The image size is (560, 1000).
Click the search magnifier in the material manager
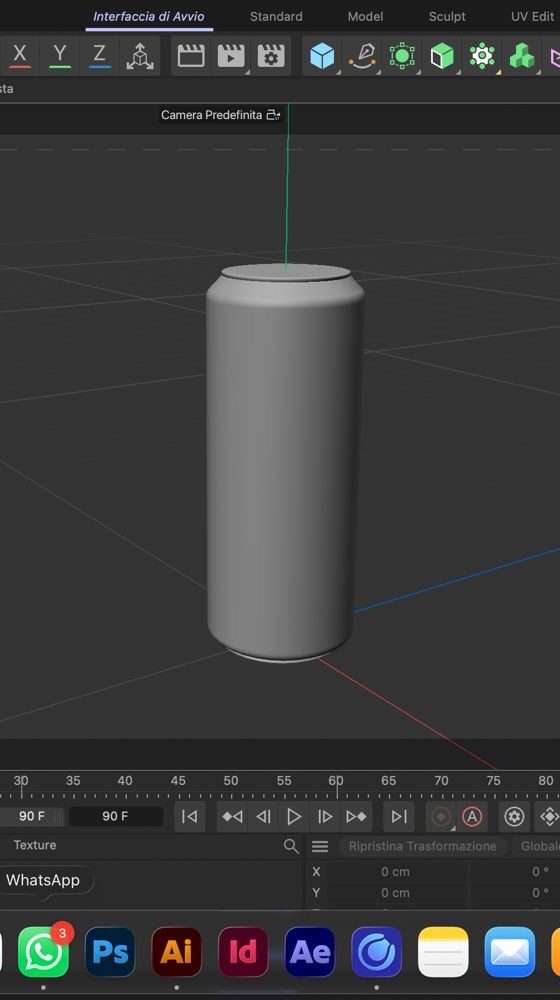291,846
